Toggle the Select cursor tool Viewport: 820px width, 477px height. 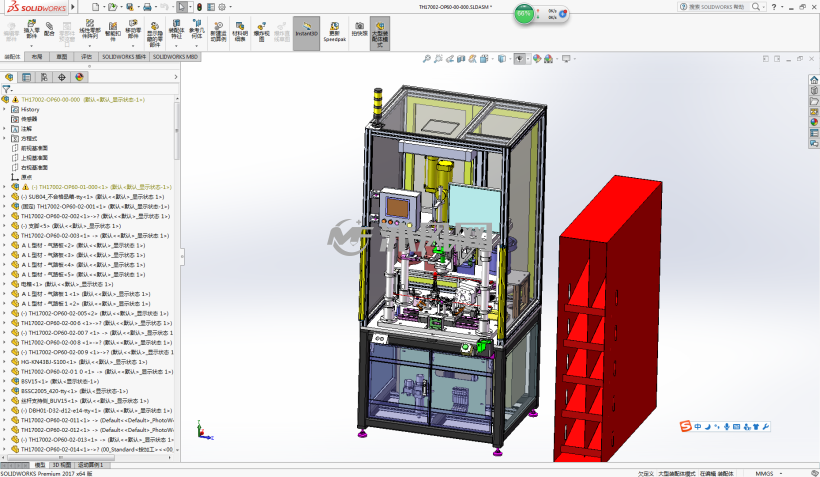coord(181,7)
